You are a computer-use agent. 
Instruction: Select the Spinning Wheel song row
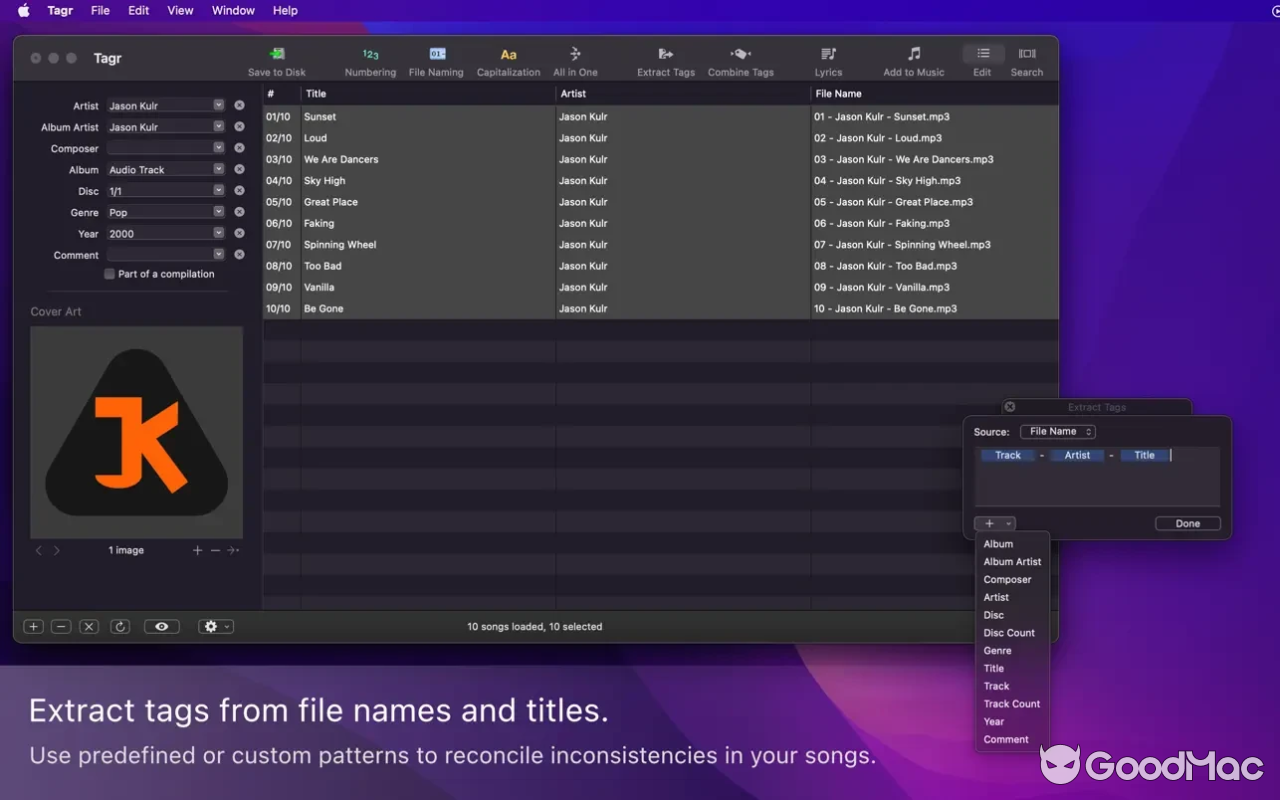[340, 245]
